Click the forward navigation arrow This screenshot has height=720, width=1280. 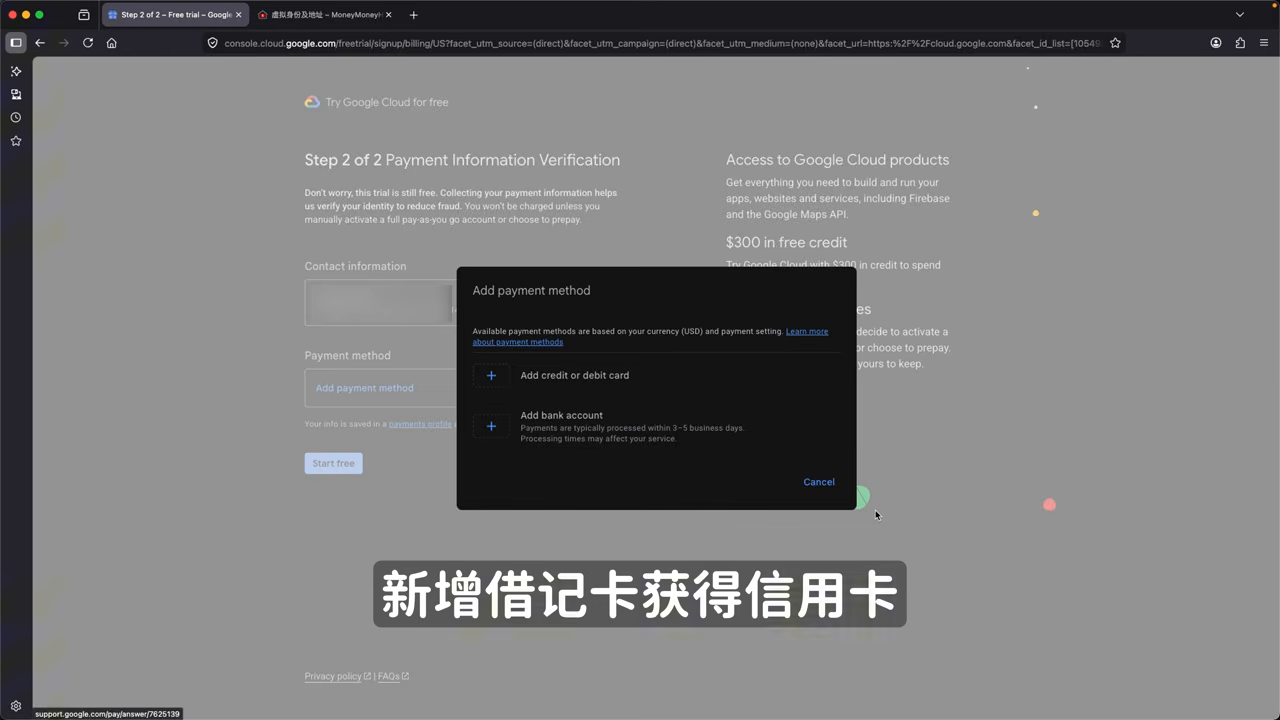[x=64, y=43]
